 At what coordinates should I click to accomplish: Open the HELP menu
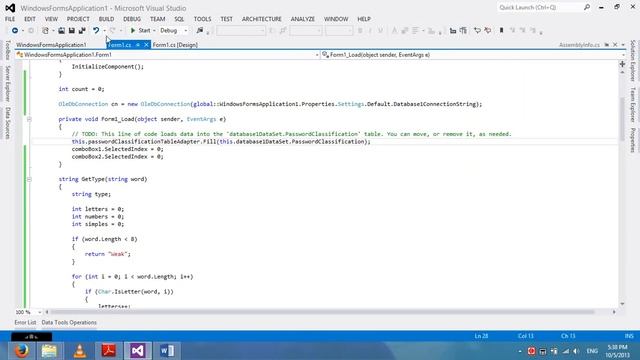tap(364, 19)
